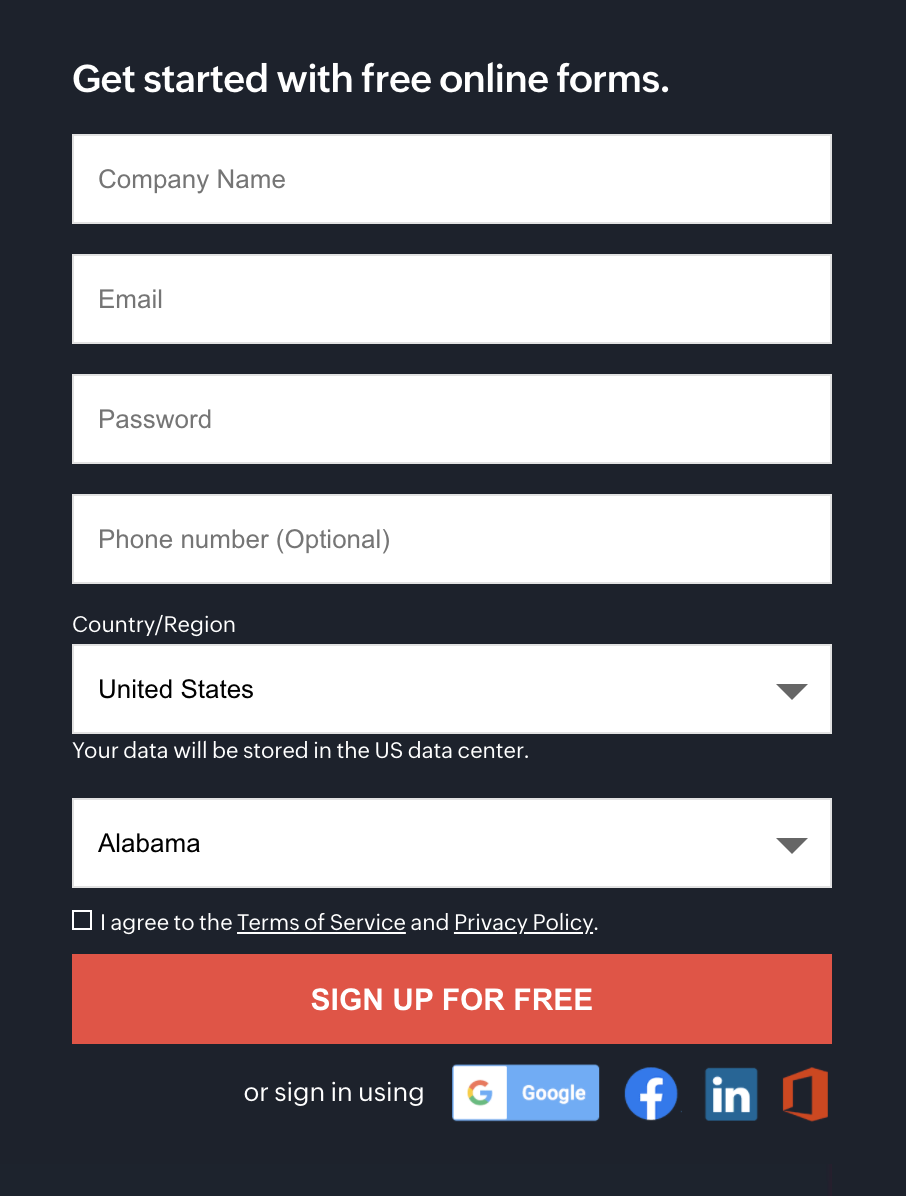
Task: Click the 'I agree to the' label text
Action: coord(166,922)
